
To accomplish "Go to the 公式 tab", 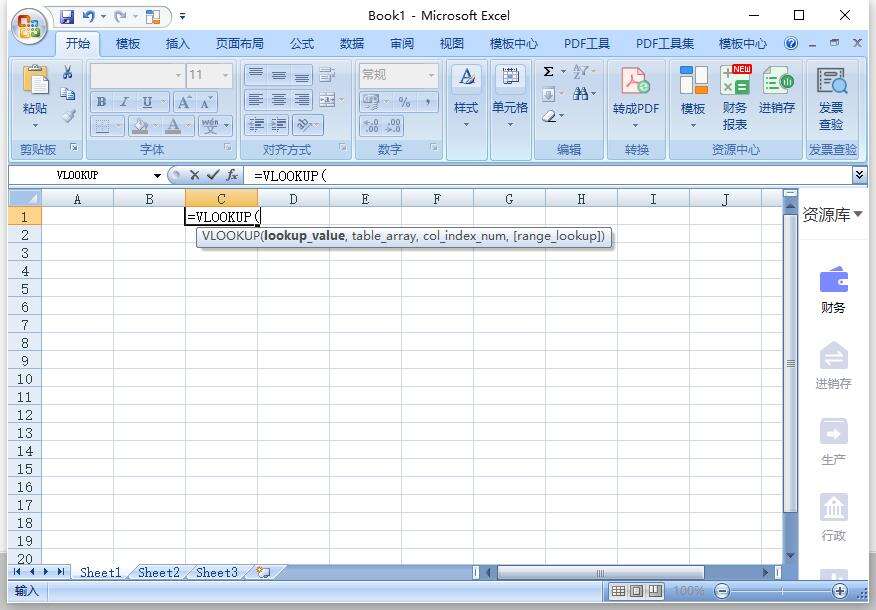I will 302,43.
